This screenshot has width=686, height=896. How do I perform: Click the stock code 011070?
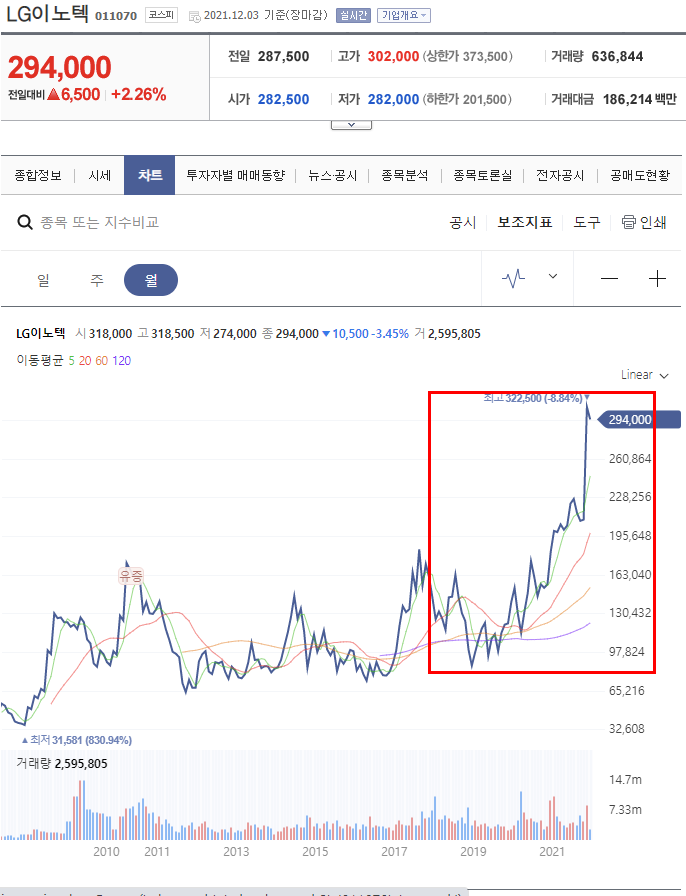tap(116, 16)
